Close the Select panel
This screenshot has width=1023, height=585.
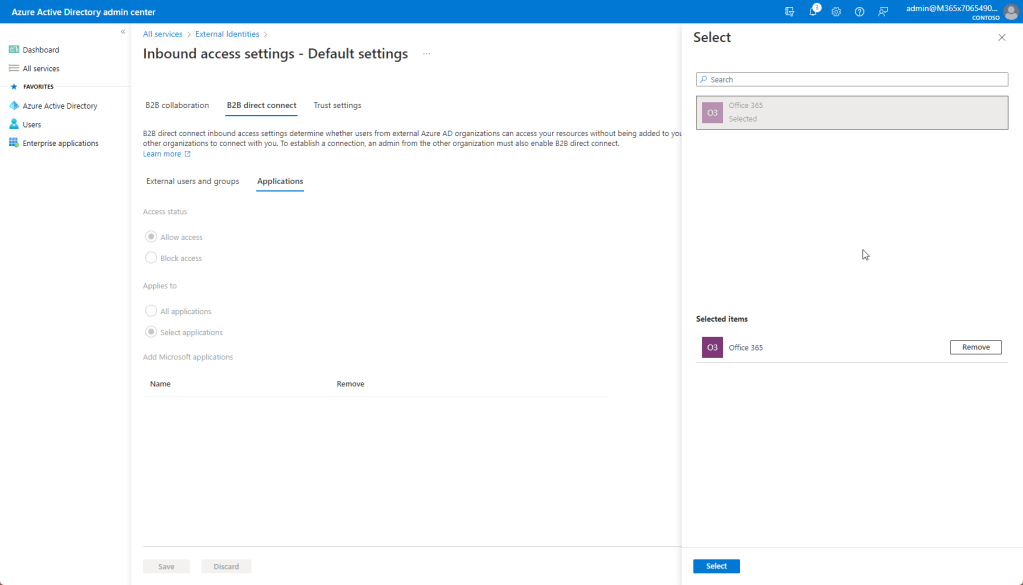[x=1002, y=37]
